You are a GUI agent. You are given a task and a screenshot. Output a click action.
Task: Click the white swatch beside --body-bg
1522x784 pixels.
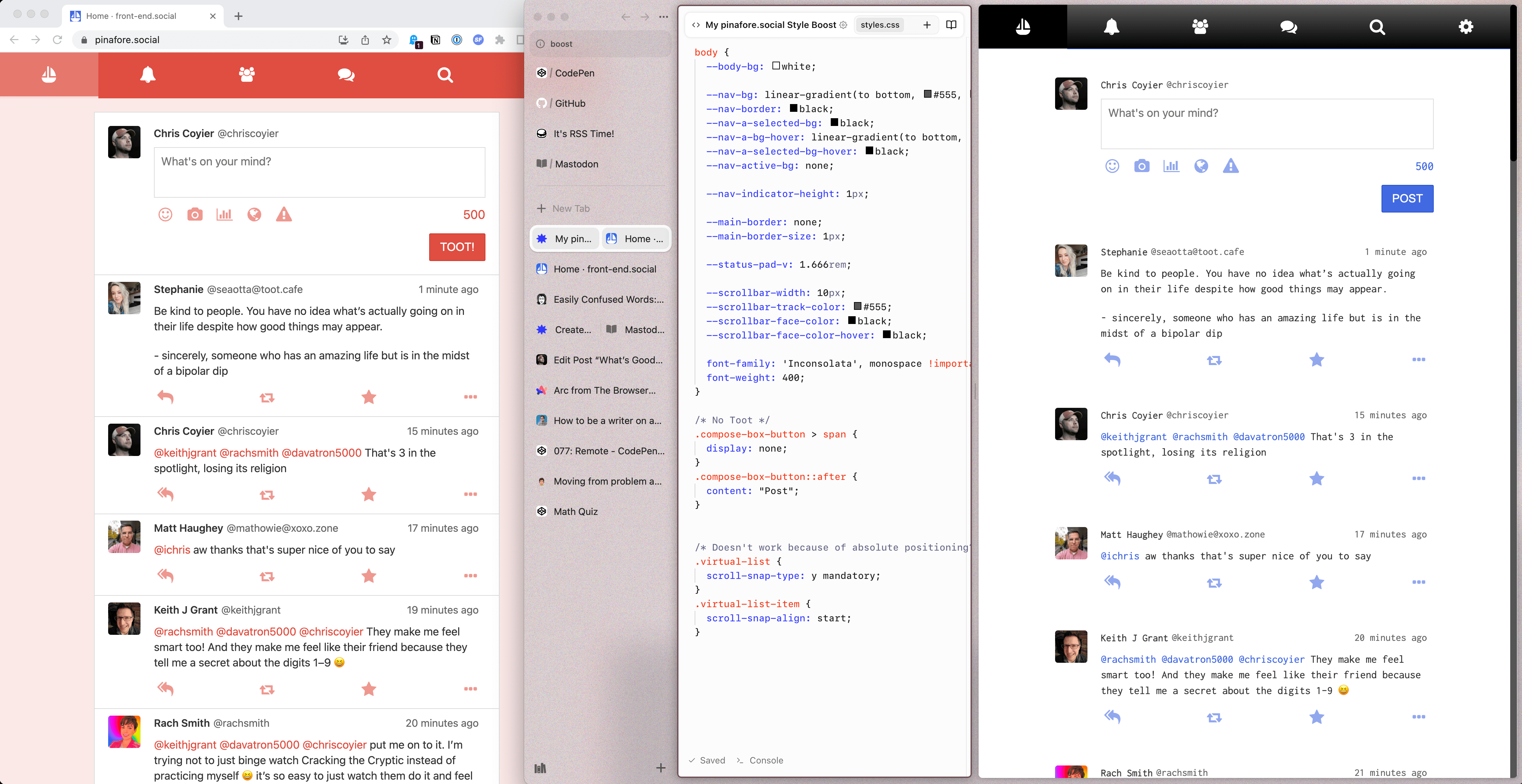click(x=776, y=66)
